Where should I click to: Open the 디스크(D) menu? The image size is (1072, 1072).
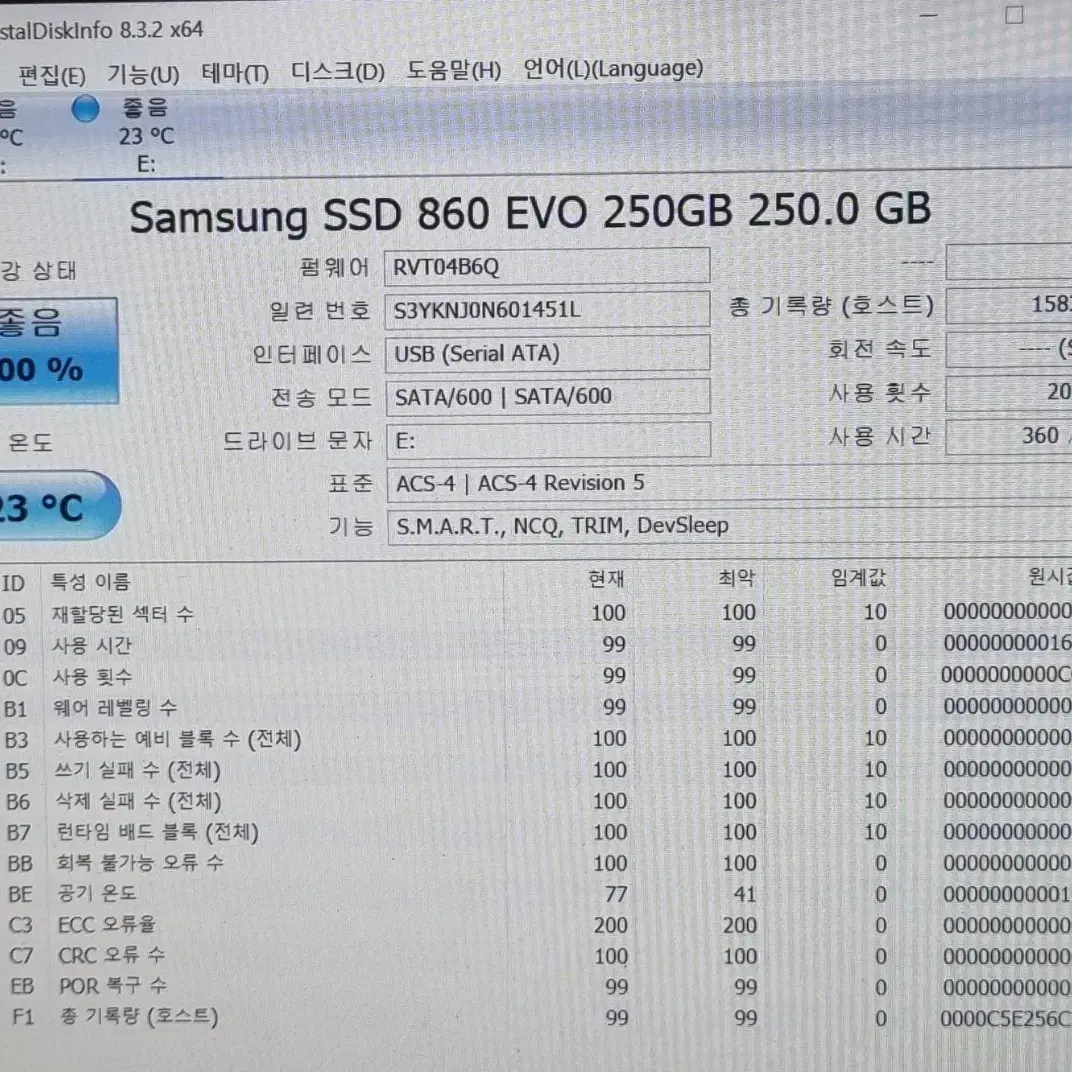coord(338,70)
